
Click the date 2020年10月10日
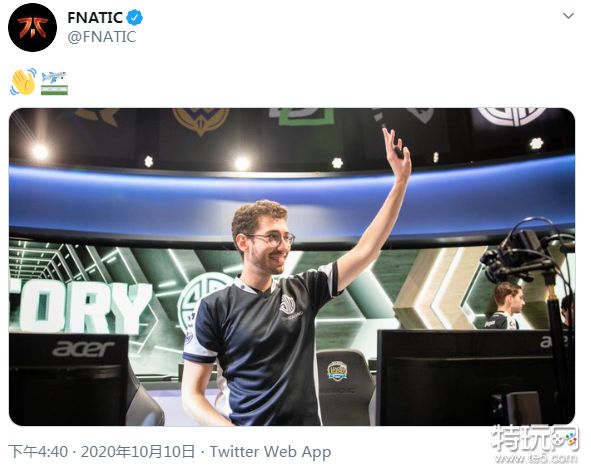[138, 451]
